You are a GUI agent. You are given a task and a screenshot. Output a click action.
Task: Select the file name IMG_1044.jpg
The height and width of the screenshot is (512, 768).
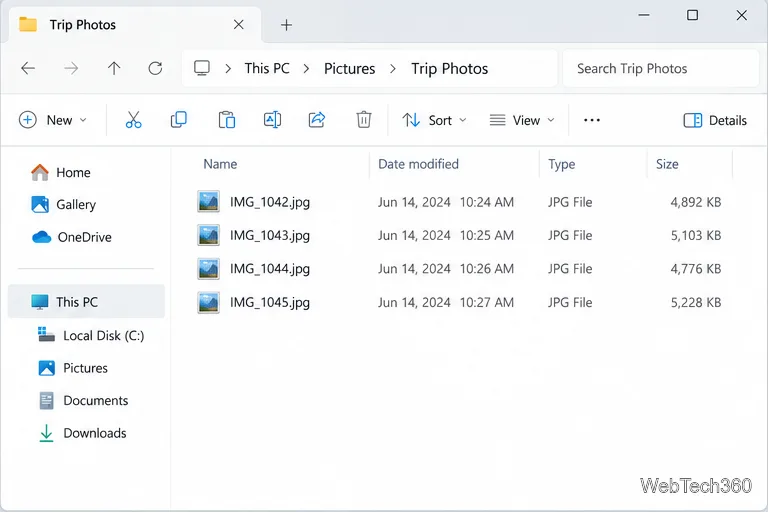pos(270,268)
